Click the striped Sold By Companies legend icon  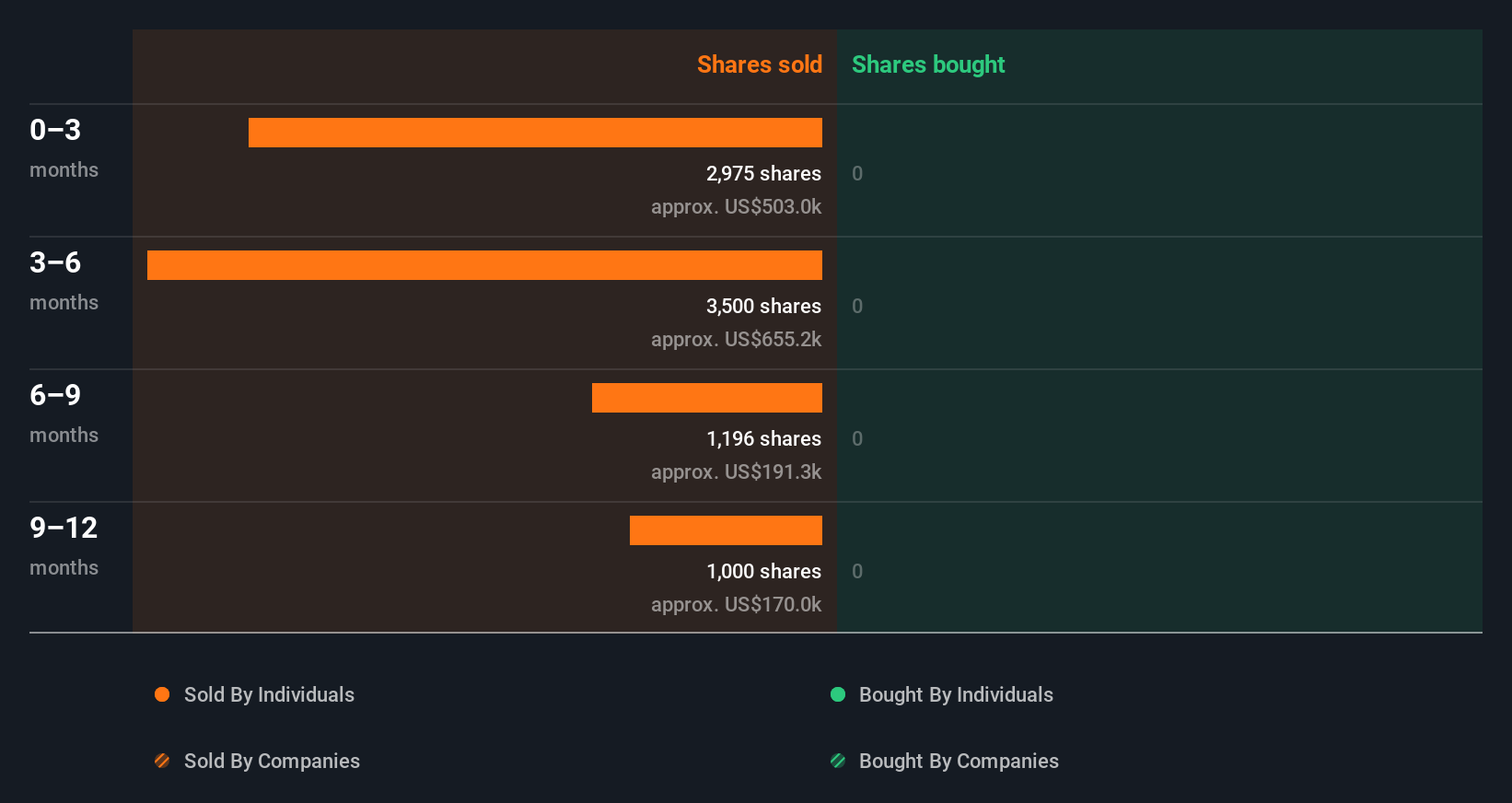(162, 761)
